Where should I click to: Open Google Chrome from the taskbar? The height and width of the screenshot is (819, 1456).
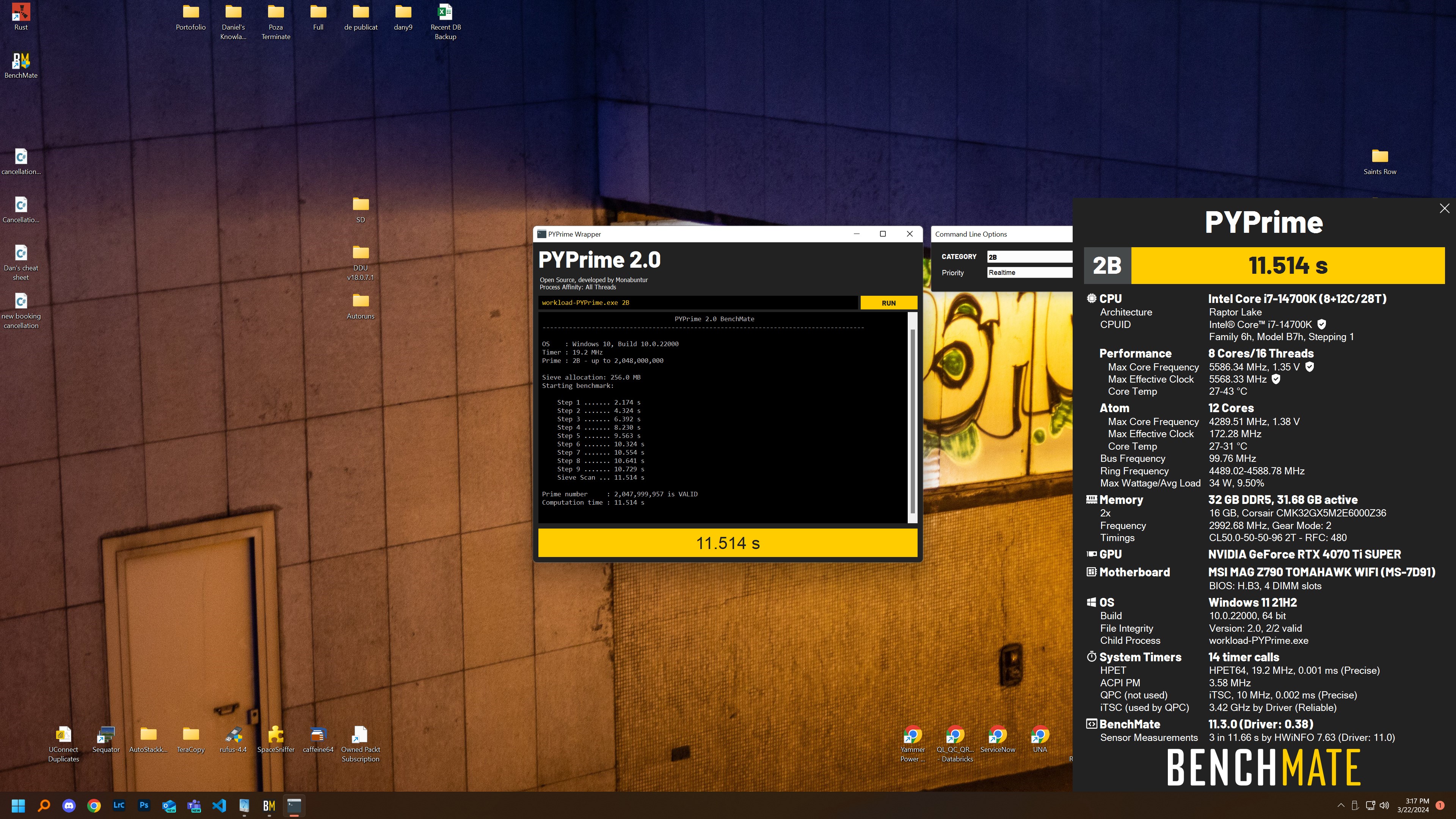(x=94, y=805)
